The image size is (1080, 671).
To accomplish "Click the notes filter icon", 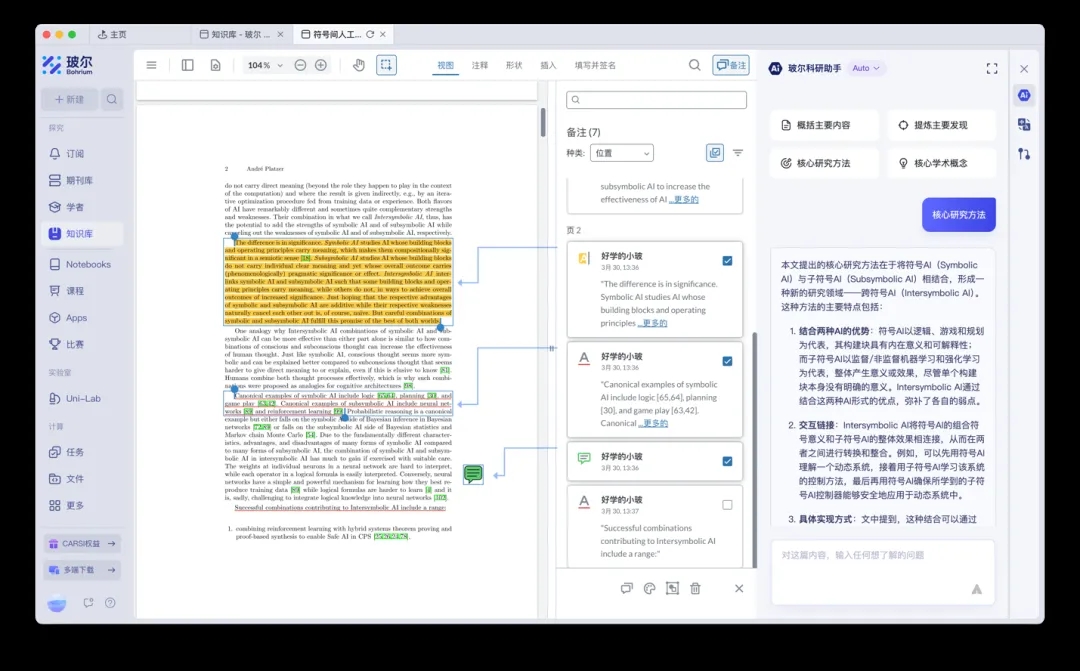I will (x=738, y=153).
